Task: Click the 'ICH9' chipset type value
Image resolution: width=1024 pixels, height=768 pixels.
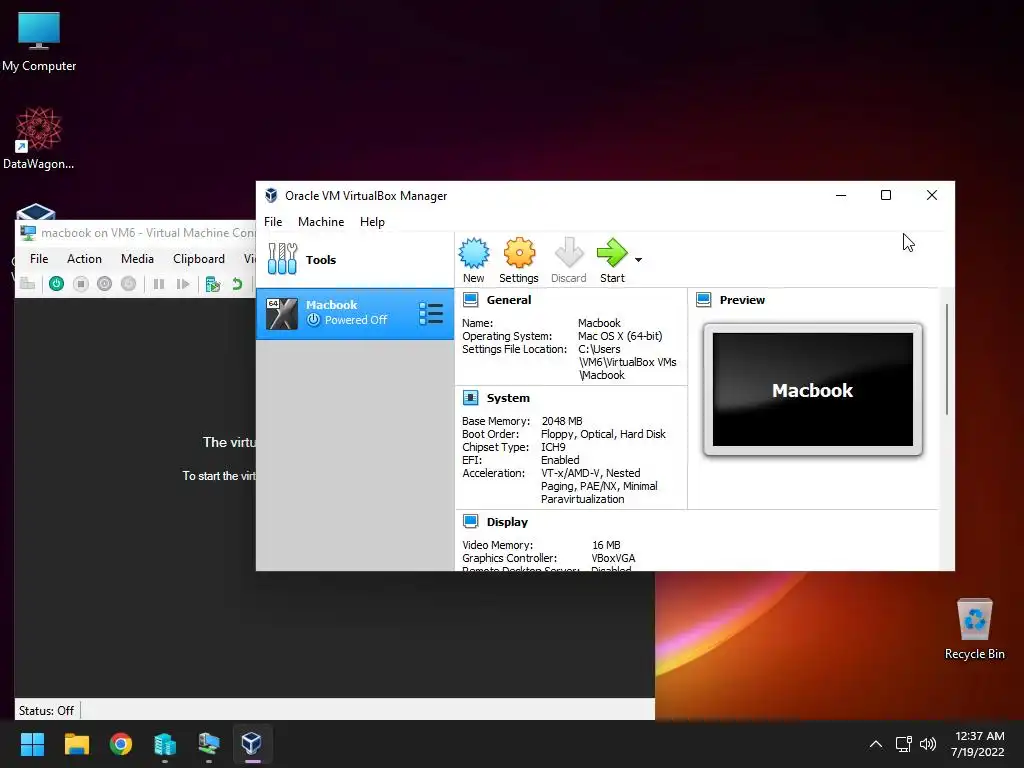Action: 553,447
